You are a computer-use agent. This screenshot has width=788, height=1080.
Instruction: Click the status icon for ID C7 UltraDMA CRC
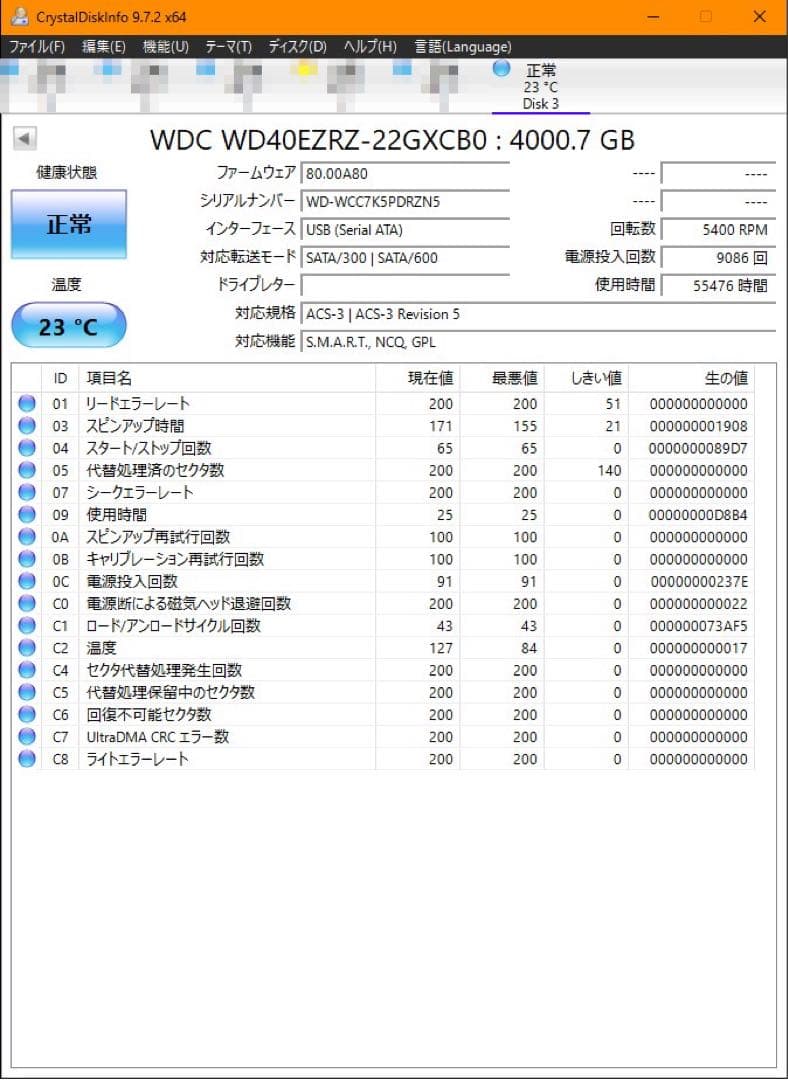27,736
